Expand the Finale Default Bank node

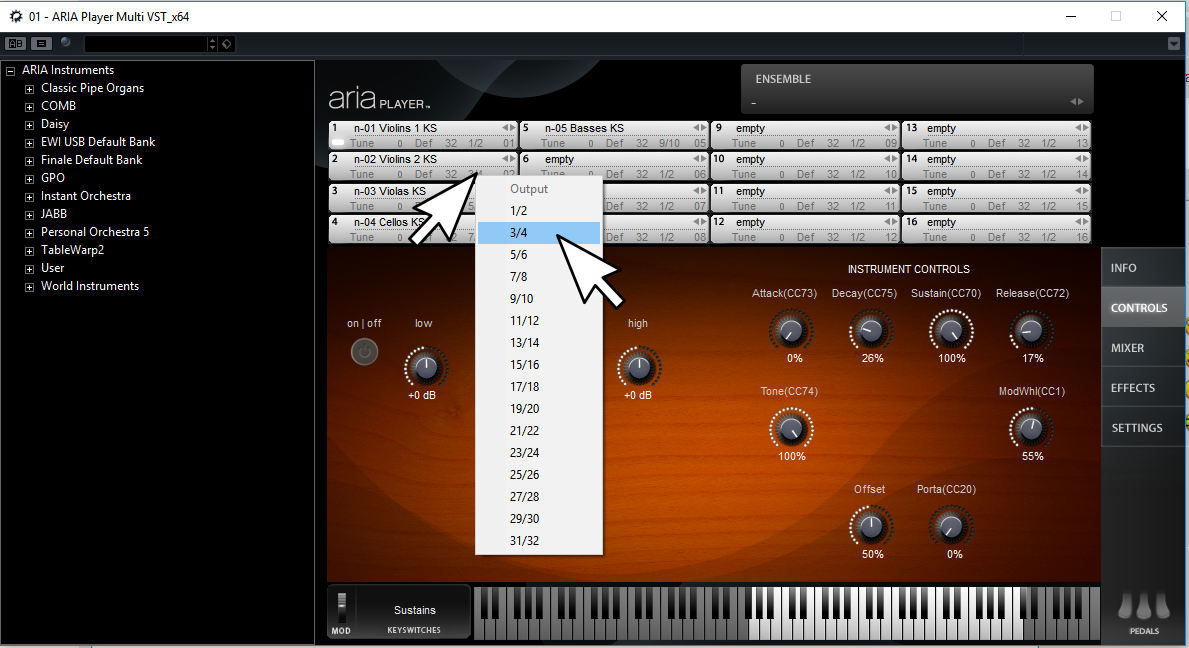point(30,161)
